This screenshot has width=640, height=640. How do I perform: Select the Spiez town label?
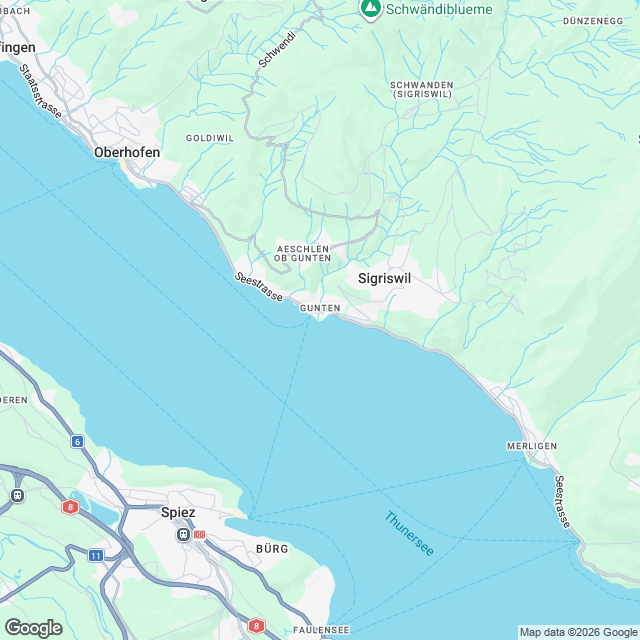click(178, 513)
